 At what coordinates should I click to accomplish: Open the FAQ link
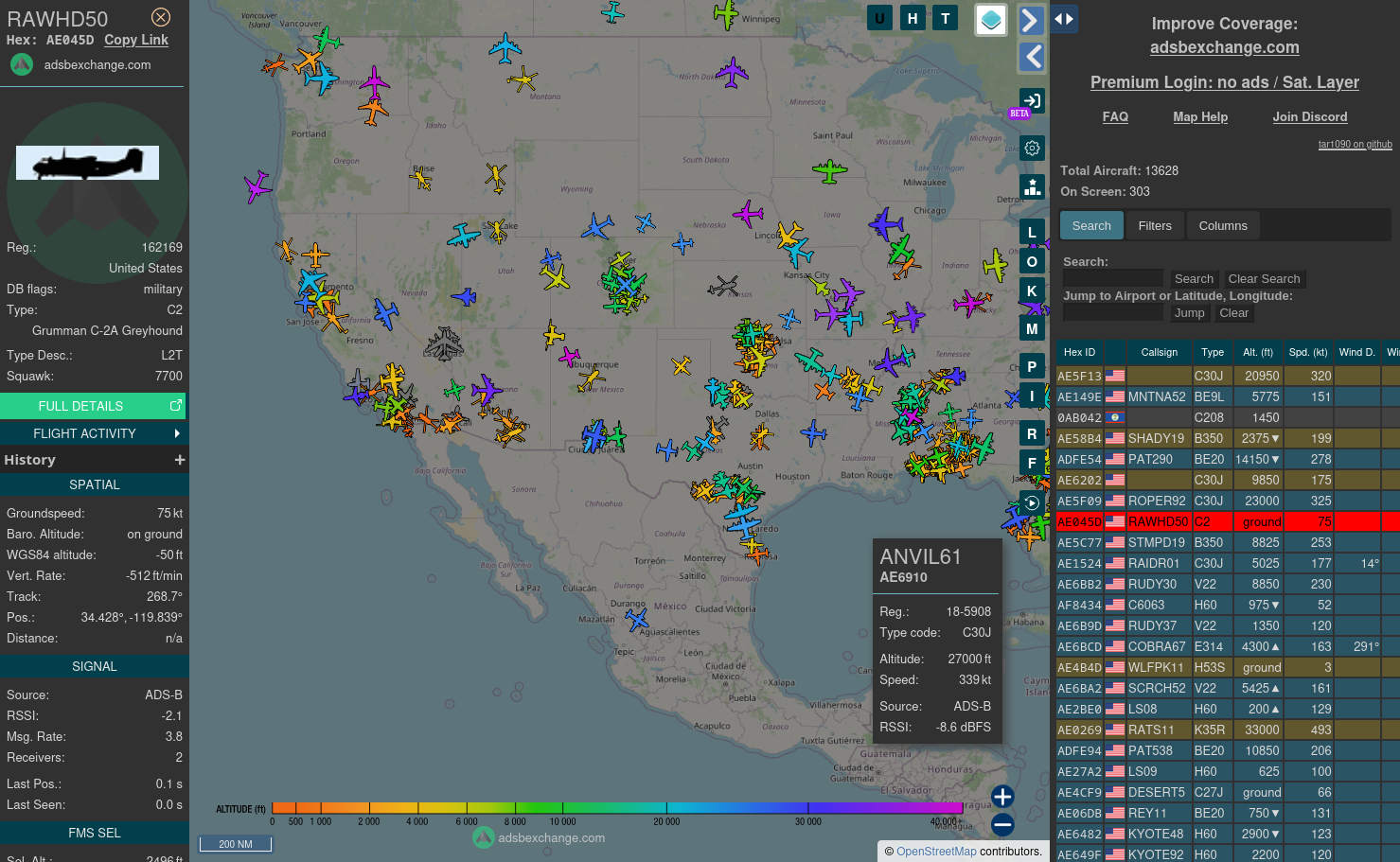point(1115,116)
